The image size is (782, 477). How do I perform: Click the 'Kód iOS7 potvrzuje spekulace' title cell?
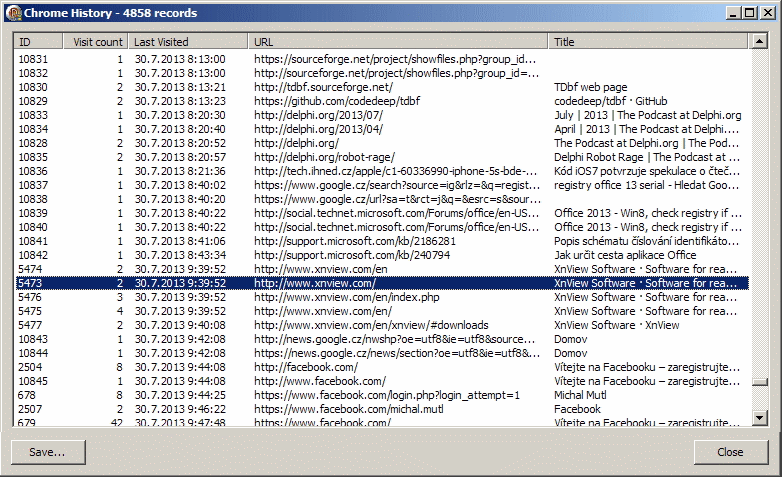[647, 171]
